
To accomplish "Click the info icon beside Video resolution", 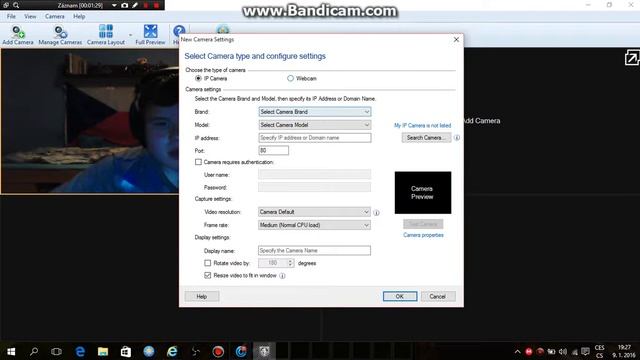I will 376,213.
